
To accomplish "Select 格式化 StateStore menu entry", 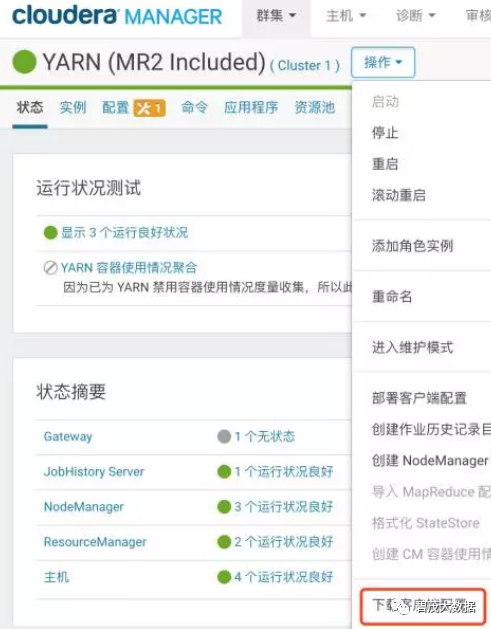I will click(426, 523).
